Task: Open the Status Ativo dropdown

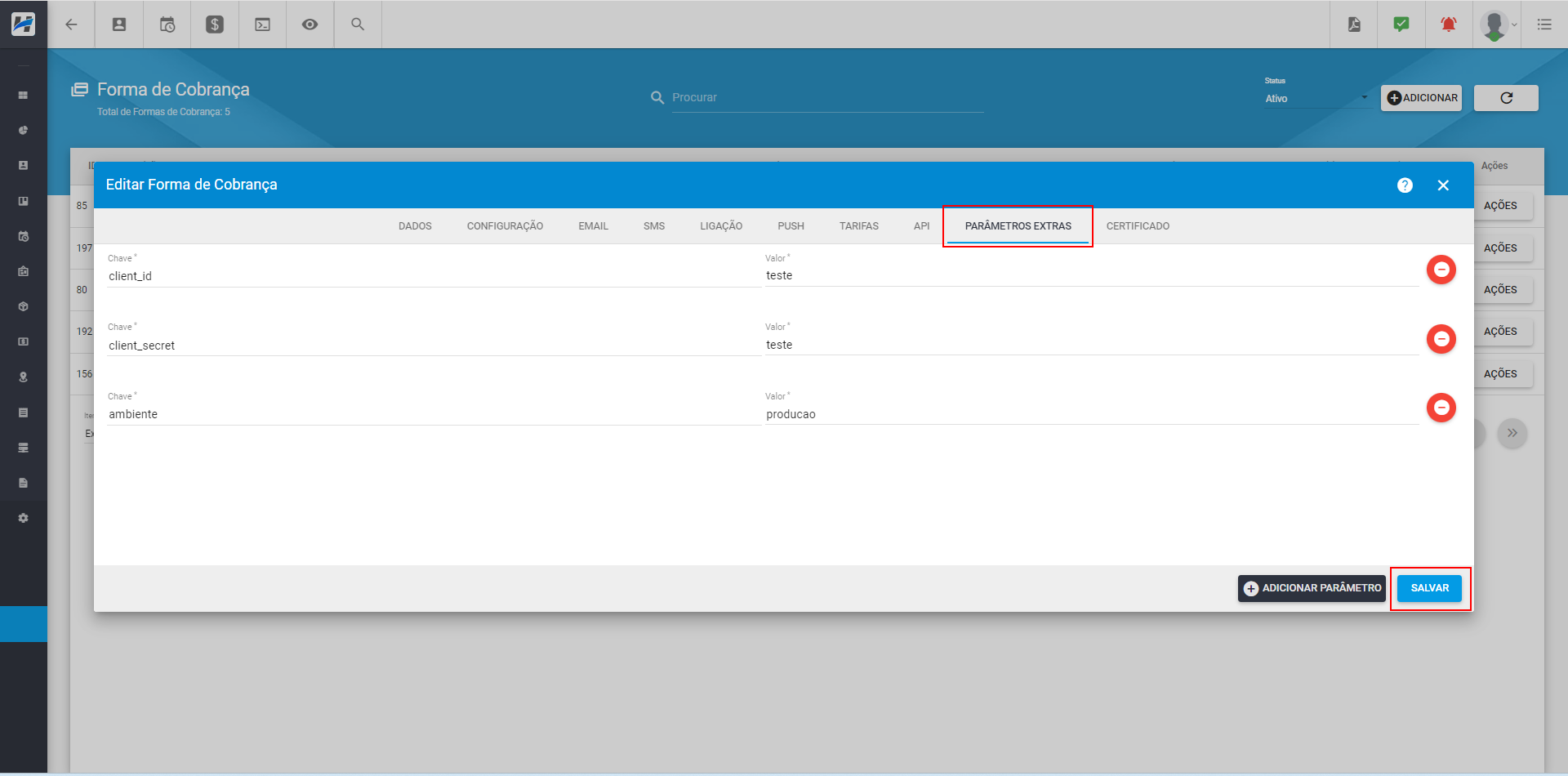Action: click(x=1316, y=99)
